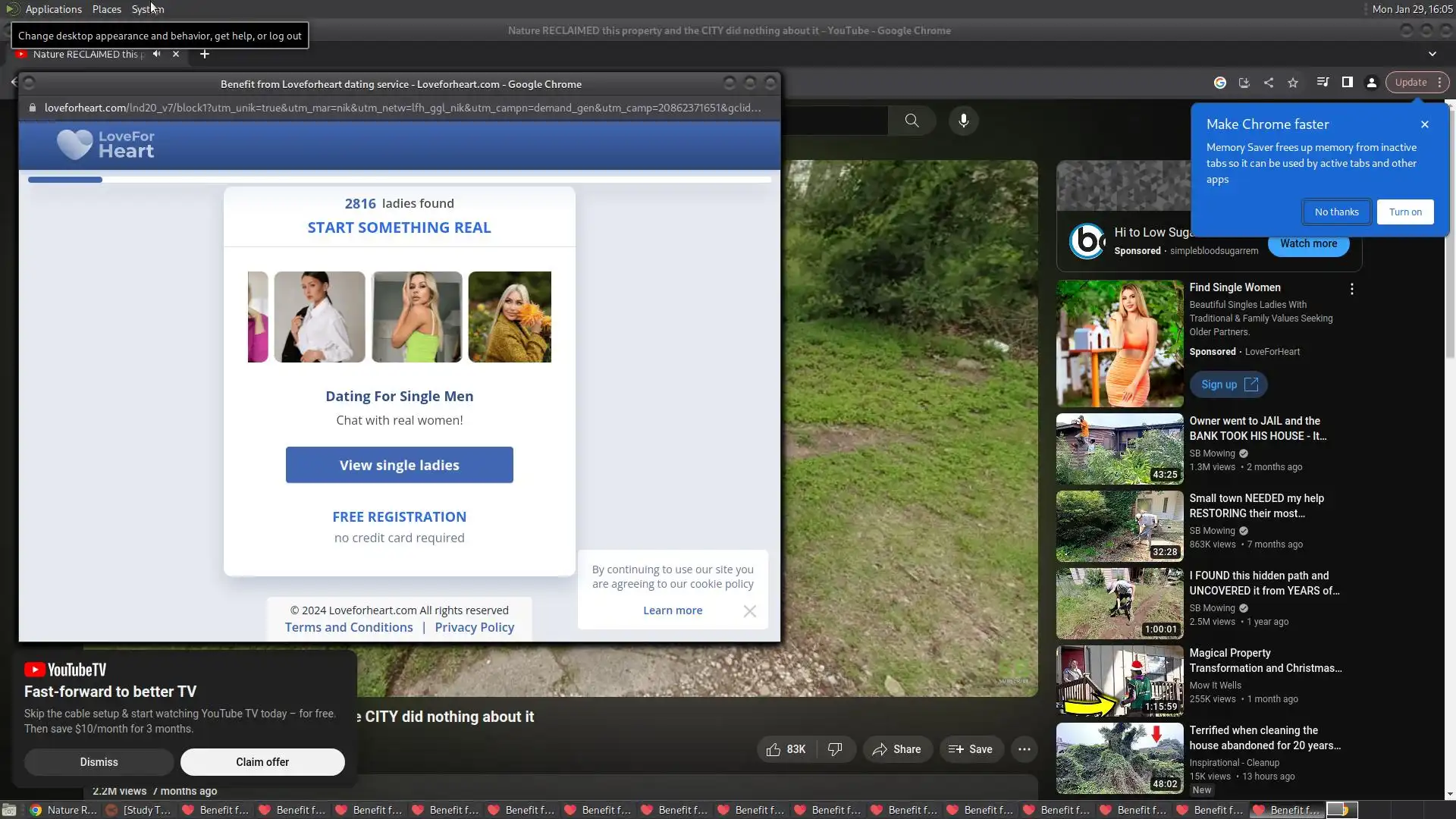Image resolution: width=1456 pixels, height=819 pixels.
Task: Click View single ladies button
Action: (399, 465)
